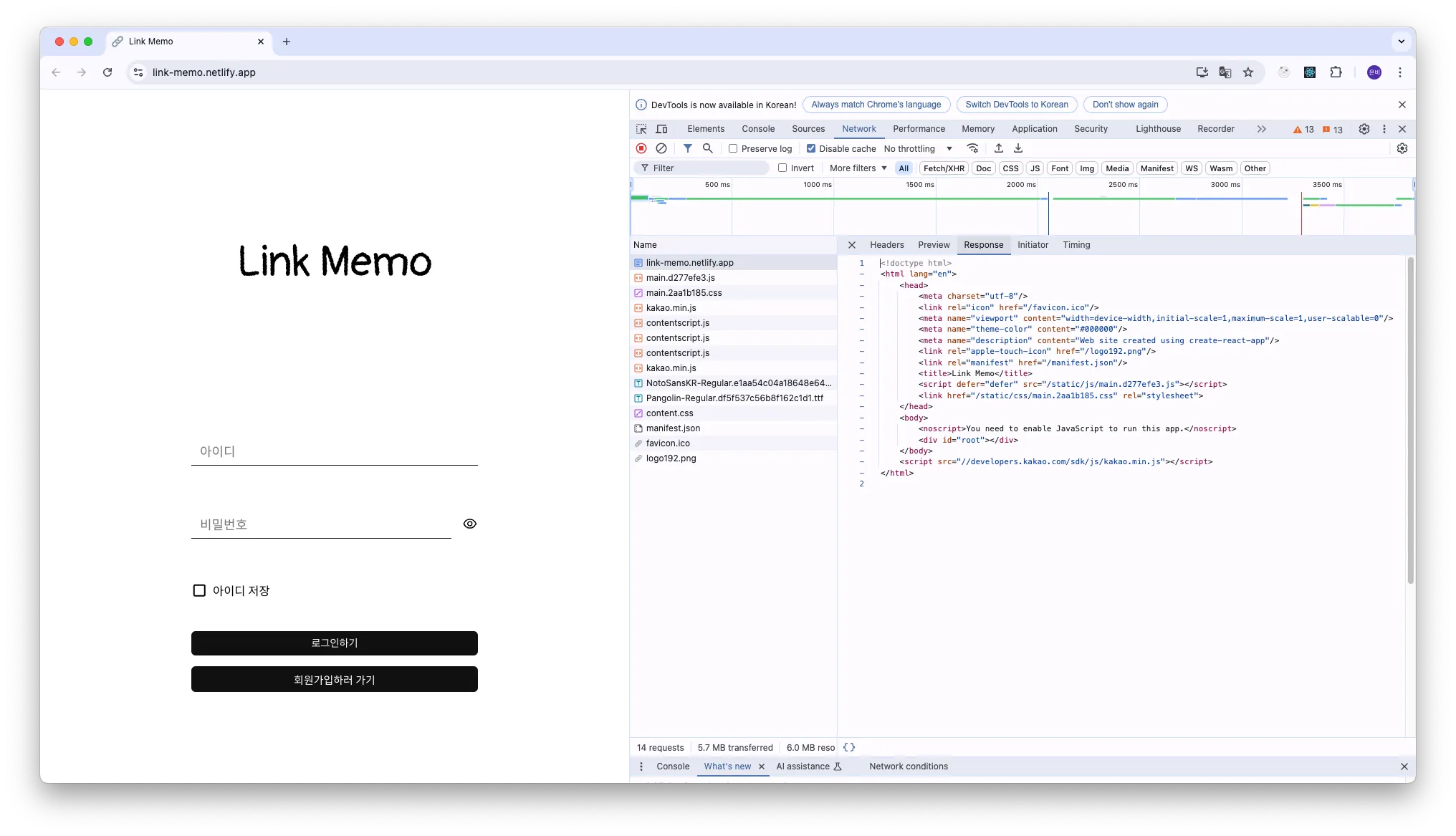
Task: Click Export HAR download icon
Action: (1018, 148)
